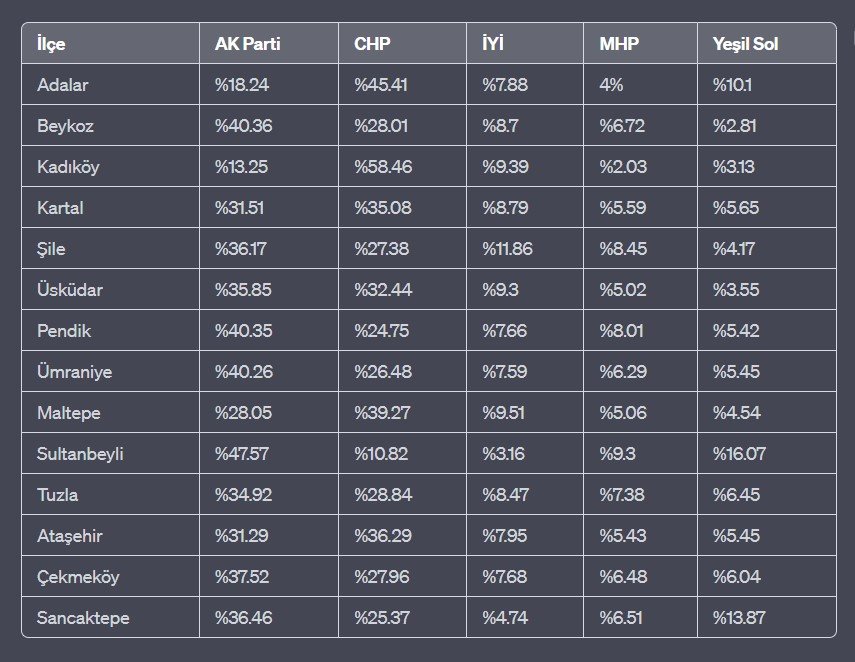Select the Adalar district cell
Screen dimensions: 855x662
coord(62,85)
